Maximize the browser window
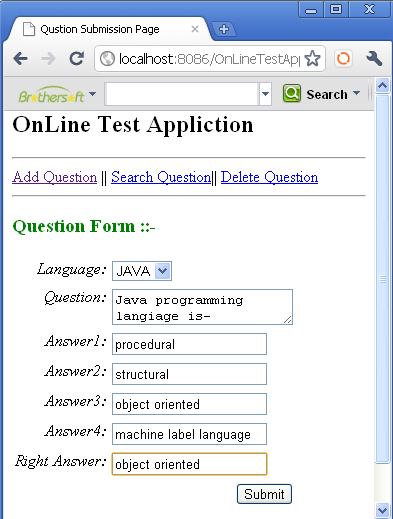 pyautogui.click(x=336, y=9)
